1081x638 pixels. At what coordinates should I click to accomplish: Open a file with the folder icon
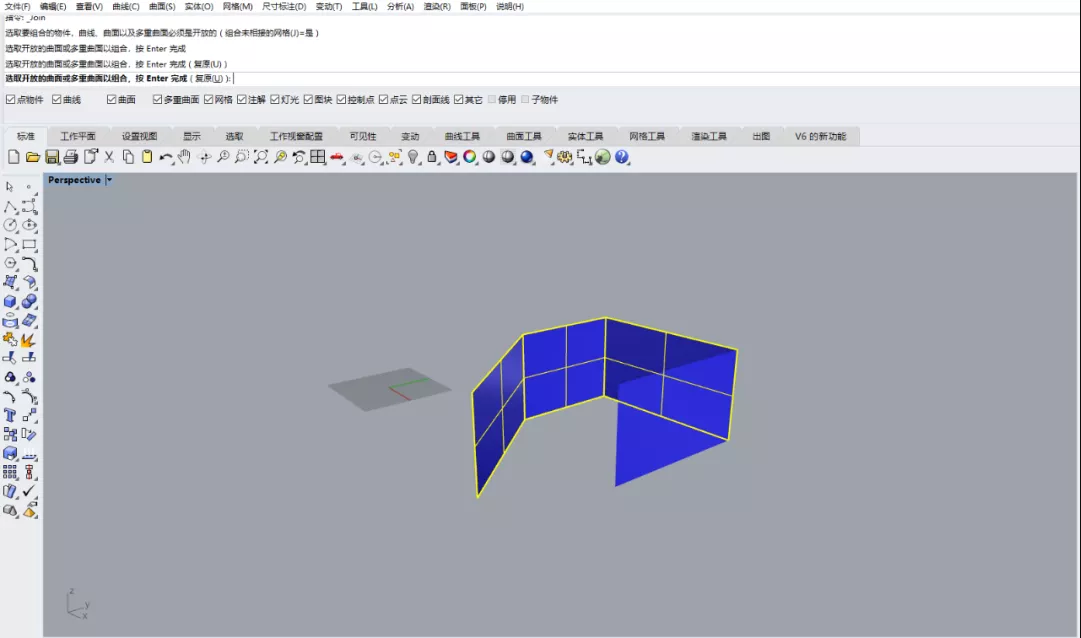[x=32, y=157]
